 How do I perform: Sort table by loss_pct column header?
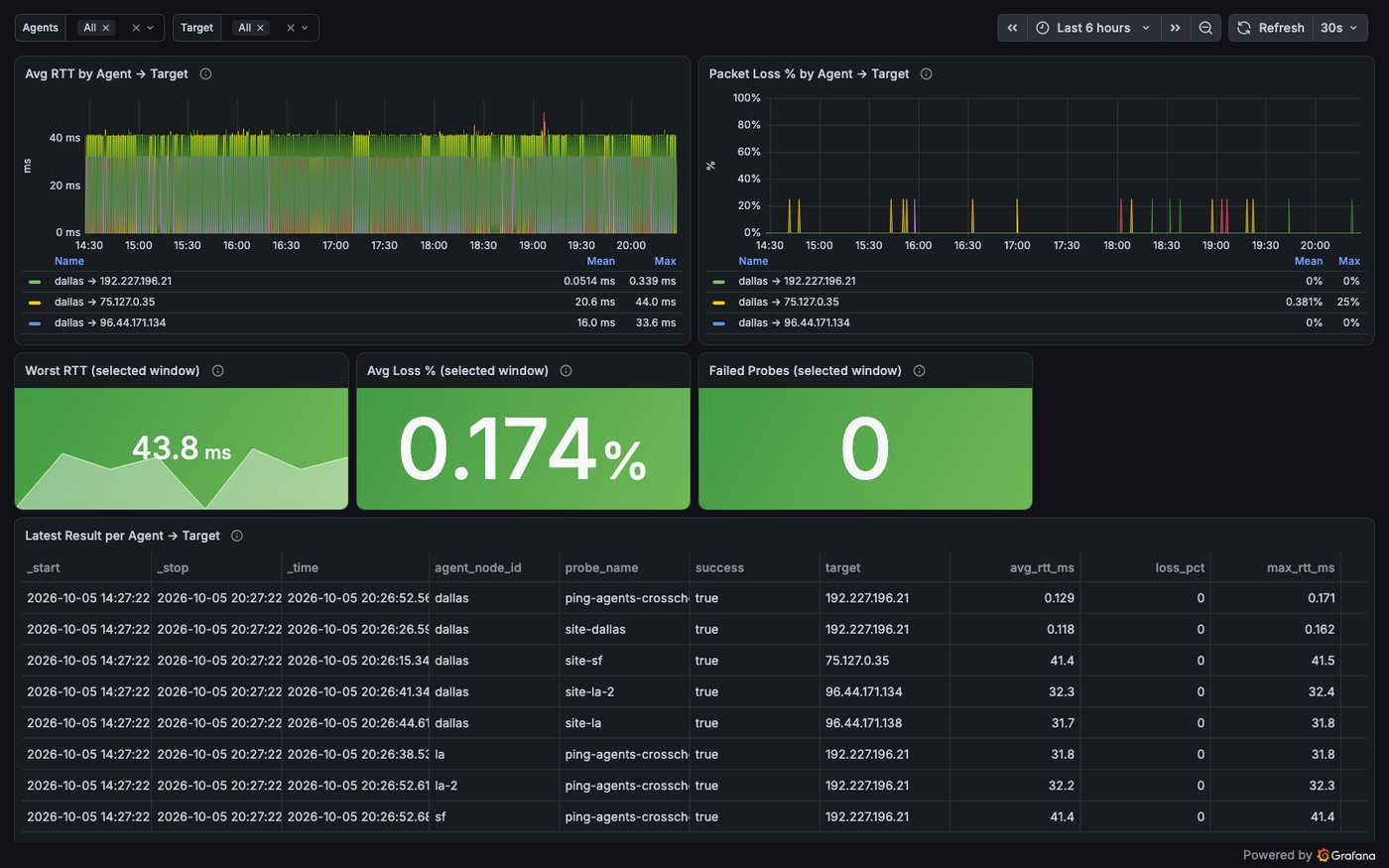click(1180, 567)
